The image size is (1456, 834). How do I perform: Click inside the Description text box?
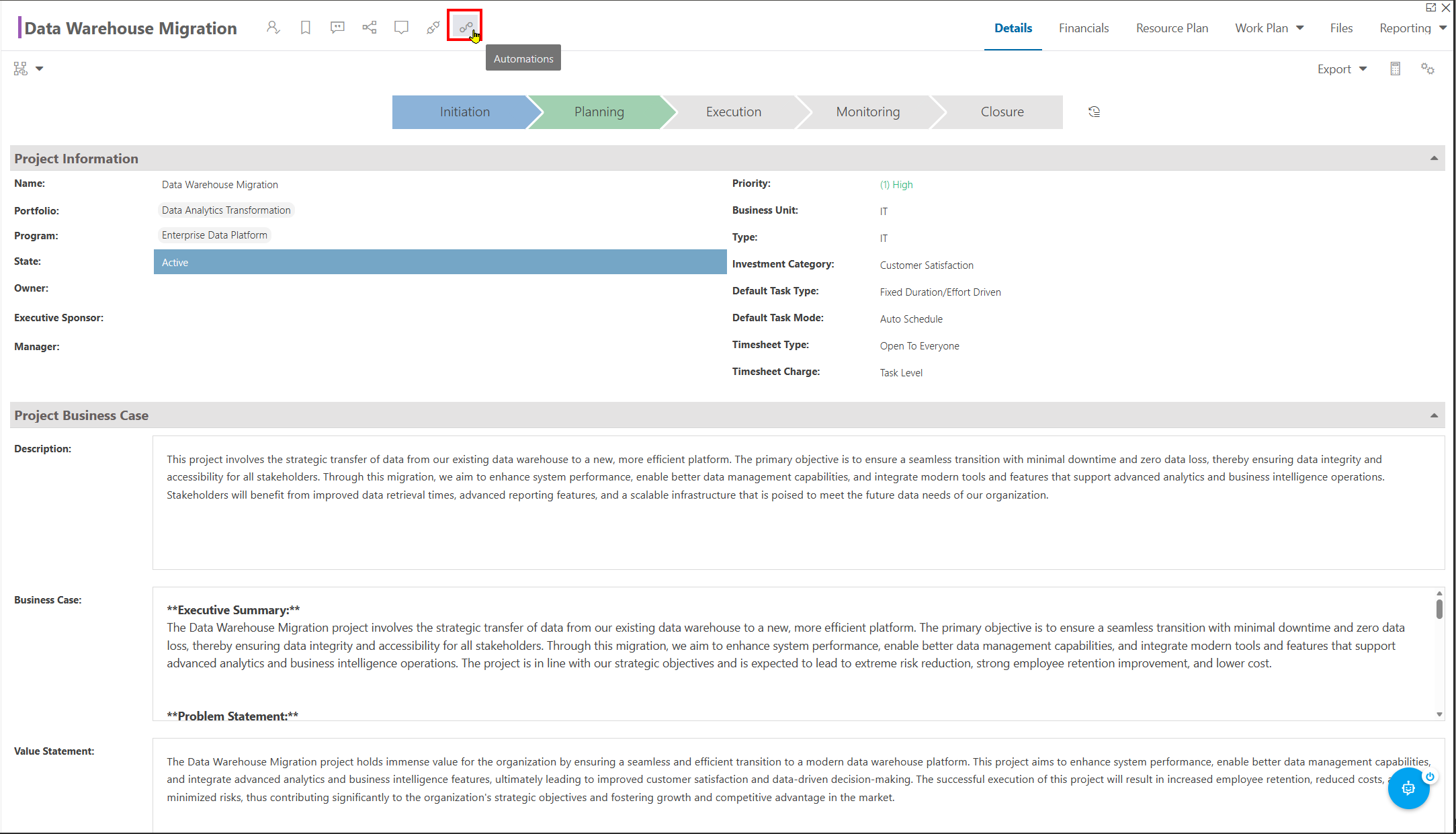(798, 503)
